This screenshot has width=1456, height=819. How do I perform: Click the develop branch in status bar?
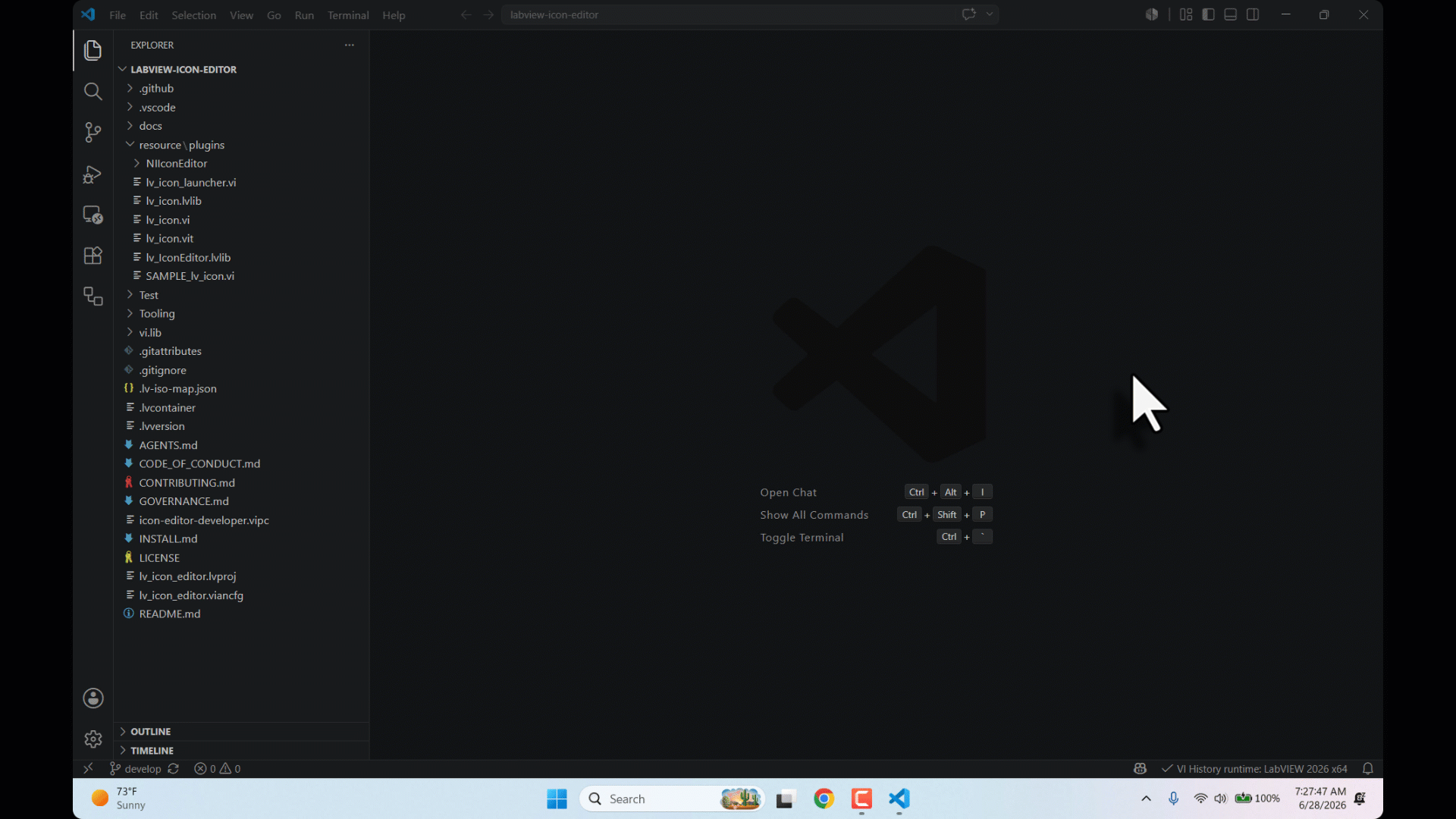click(136, 768)
